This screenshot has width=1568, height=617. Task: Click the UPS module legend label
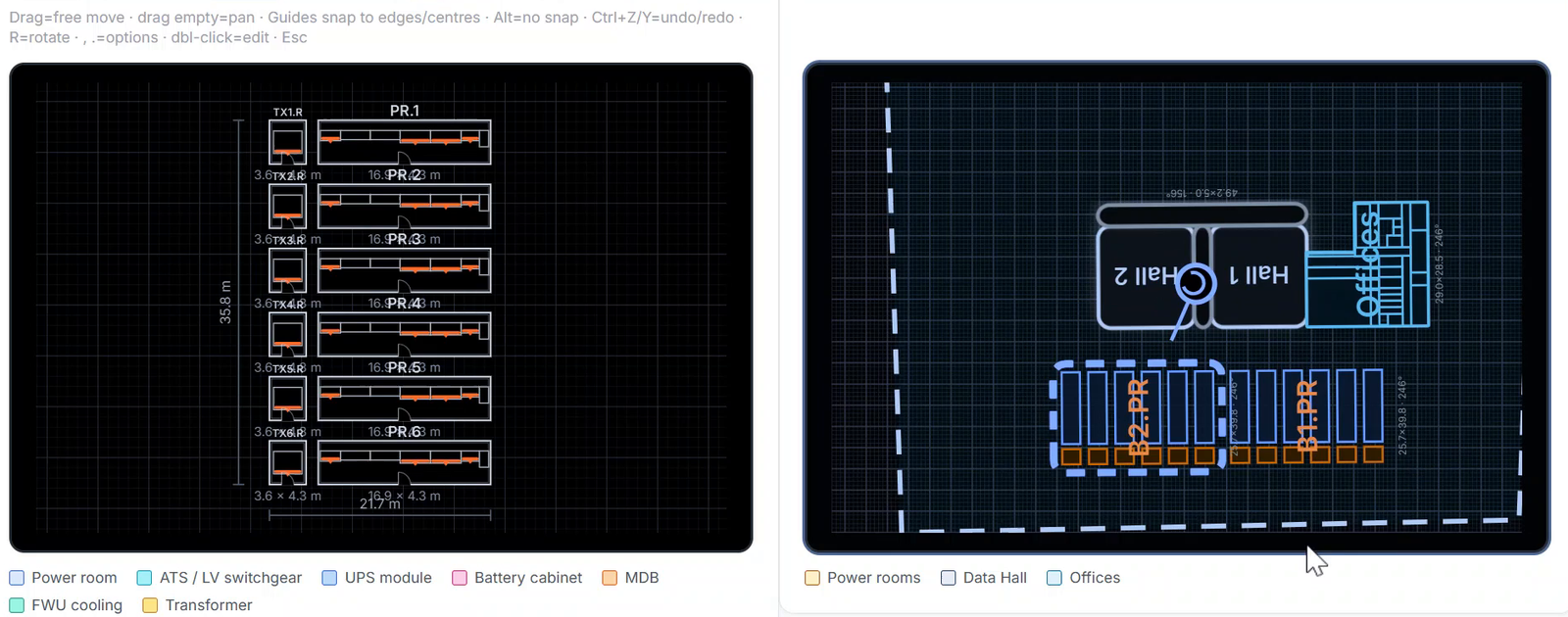[388, 578]
